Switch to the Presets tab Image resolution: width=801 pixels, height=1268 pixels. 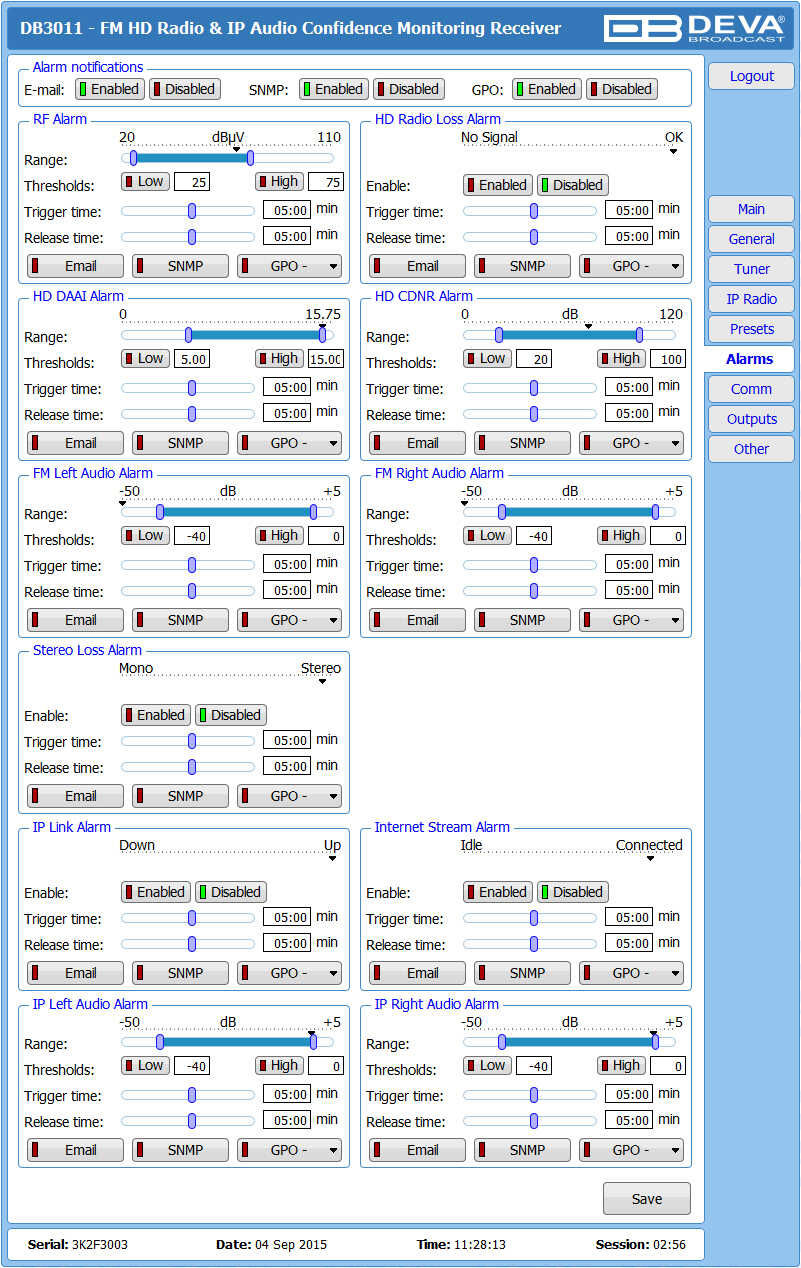tap(751, 329)
